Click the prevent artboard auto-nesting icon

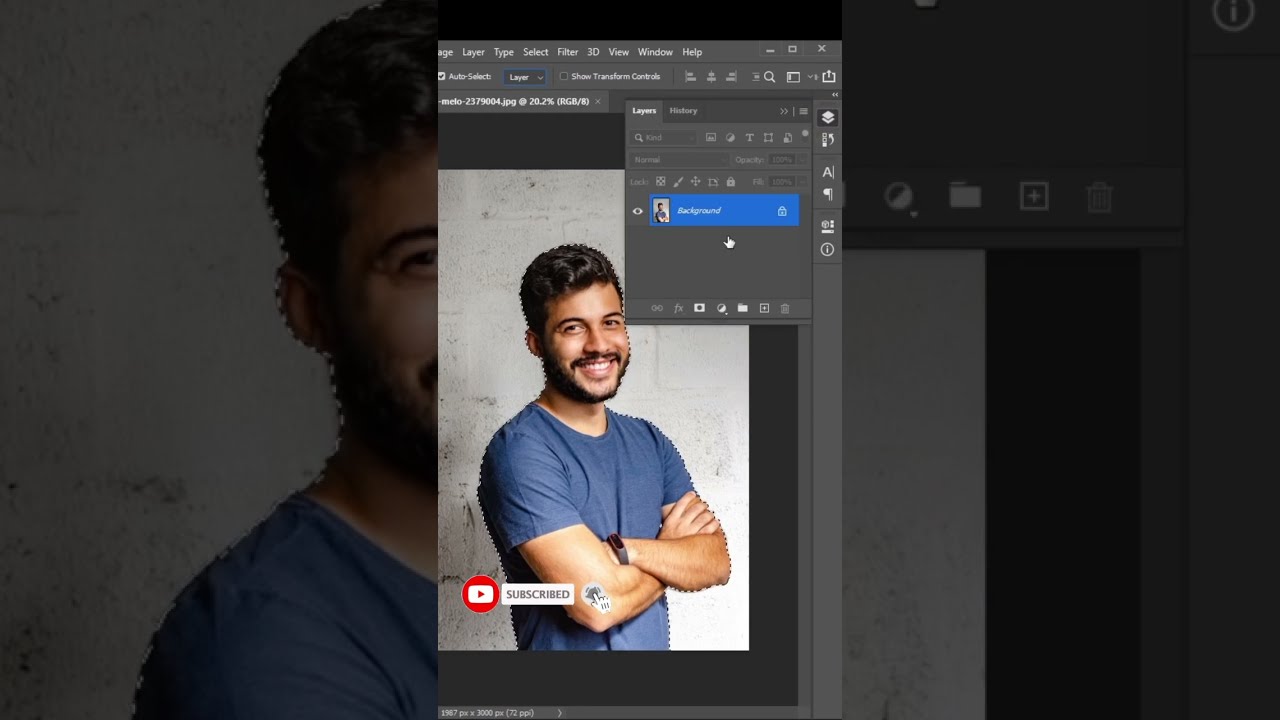point(713,182)
